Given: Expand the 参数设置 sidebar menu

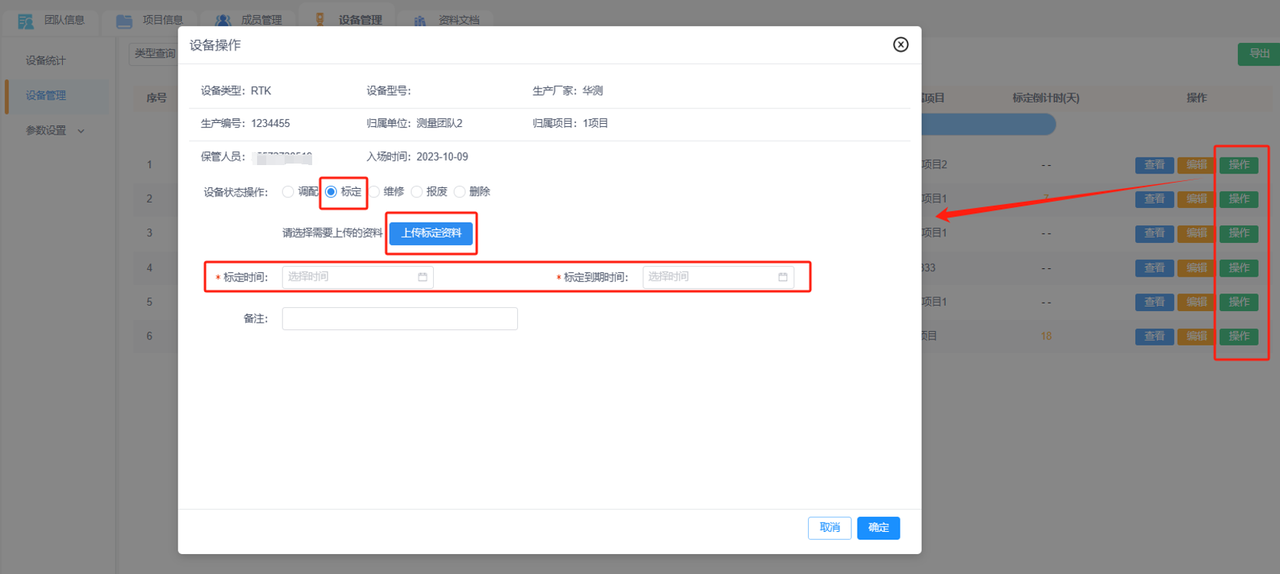Looking at the screenshot, I should click(55, 130).
